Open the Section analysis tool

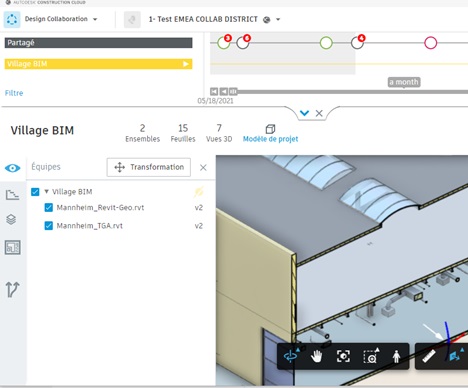[455, 356]
